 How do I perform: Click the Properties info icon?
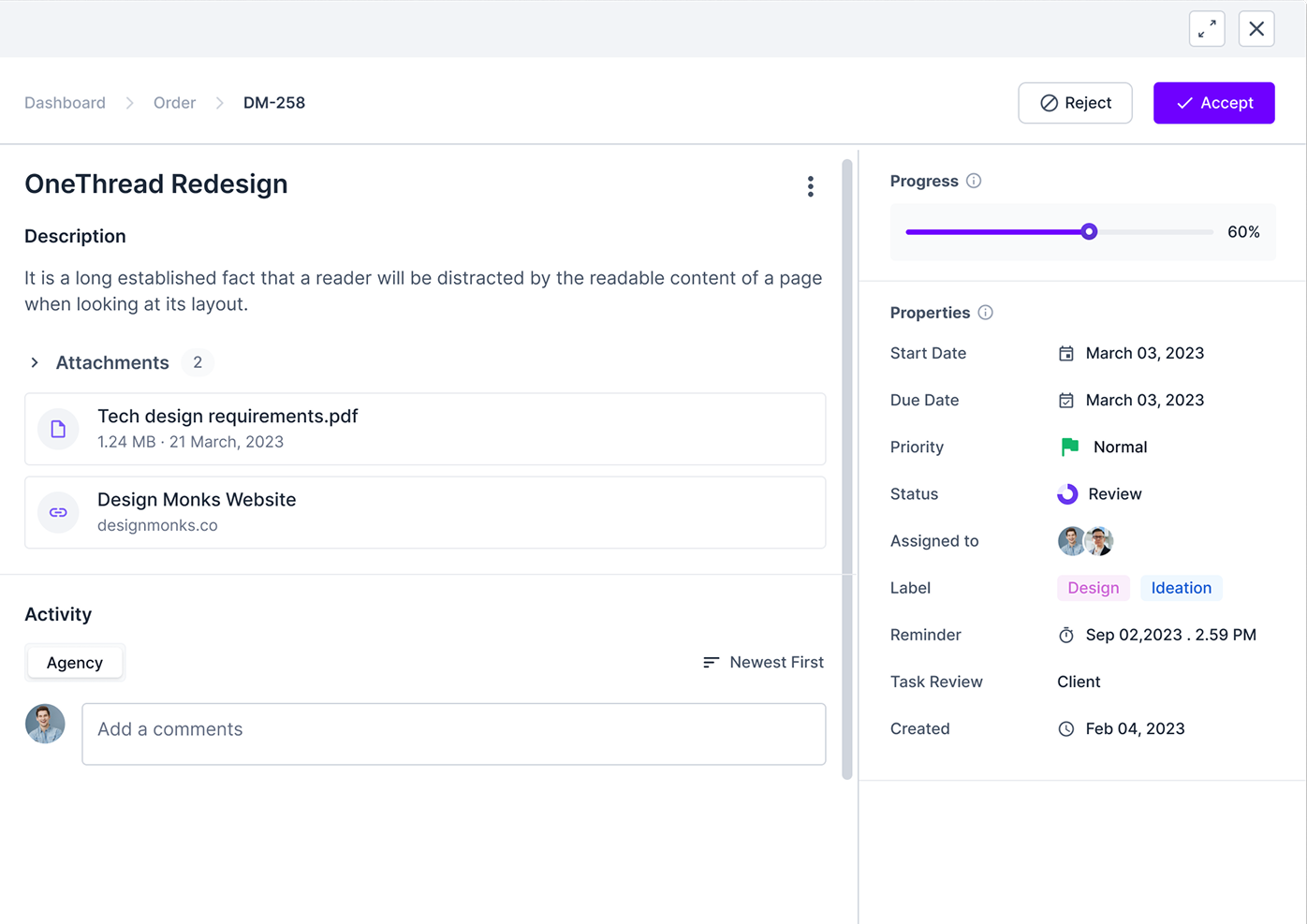click(x=985, y=313)
